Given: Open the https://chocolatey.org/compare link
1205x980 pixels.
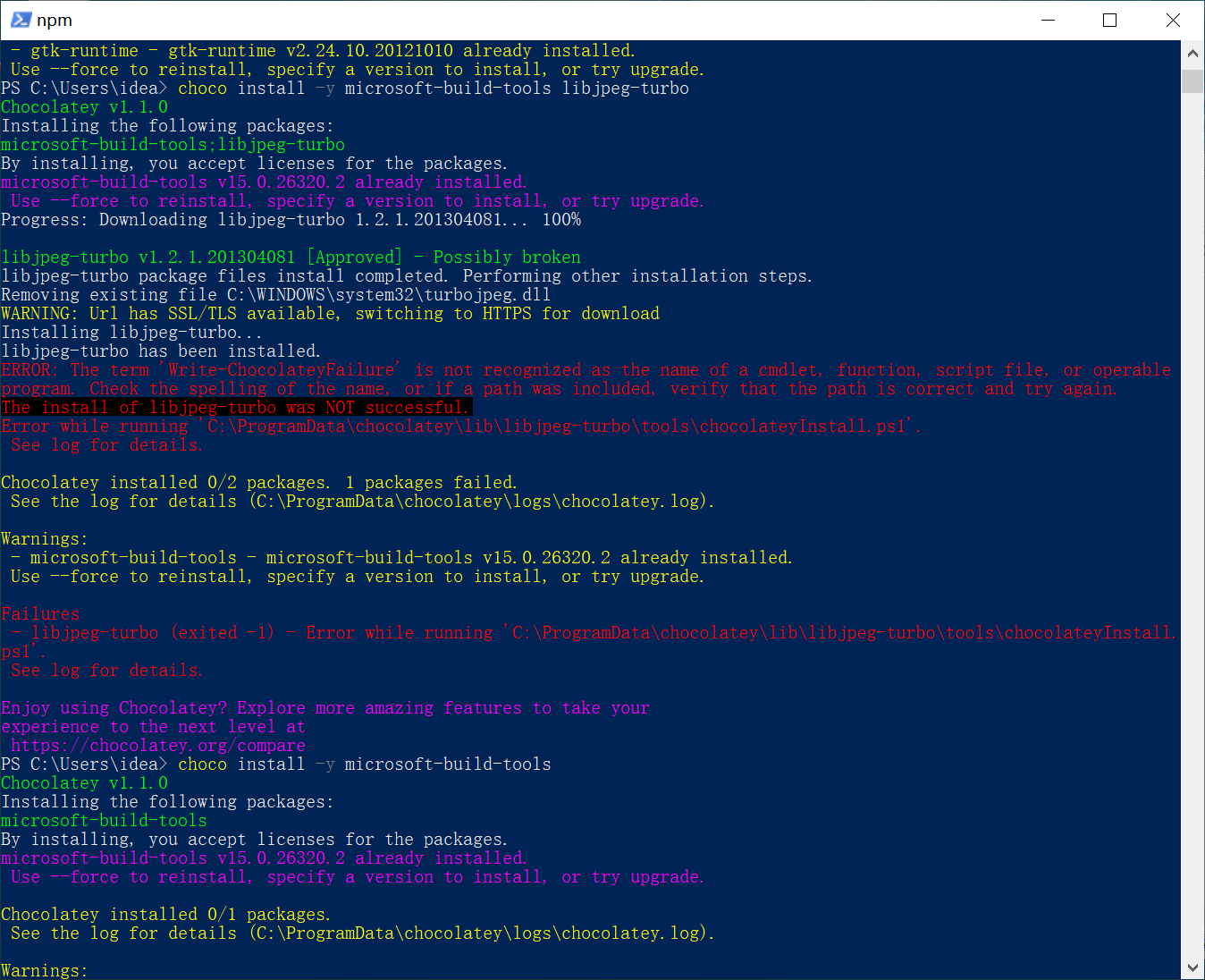Looking at the screenshot, I should [x=154, y=745].
